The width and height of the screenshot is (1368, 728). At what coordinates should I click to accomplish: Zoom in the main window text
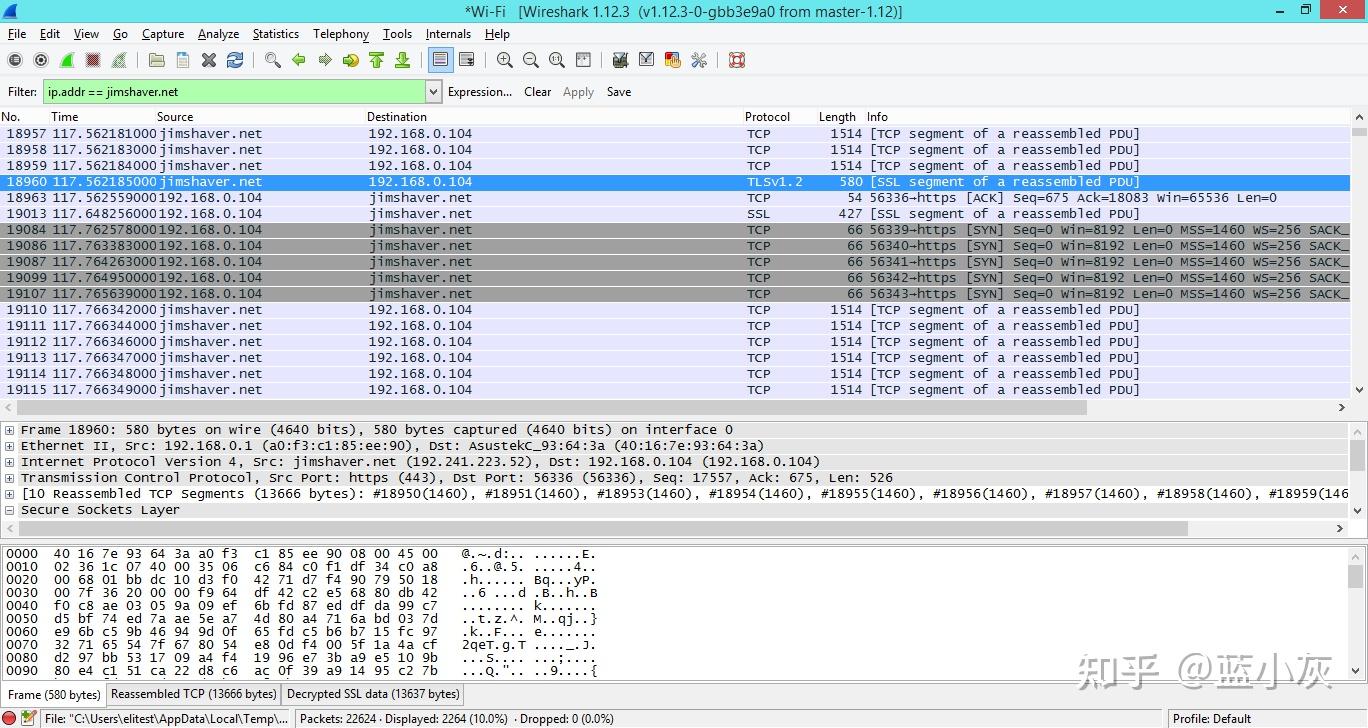[x=504, y=60]
